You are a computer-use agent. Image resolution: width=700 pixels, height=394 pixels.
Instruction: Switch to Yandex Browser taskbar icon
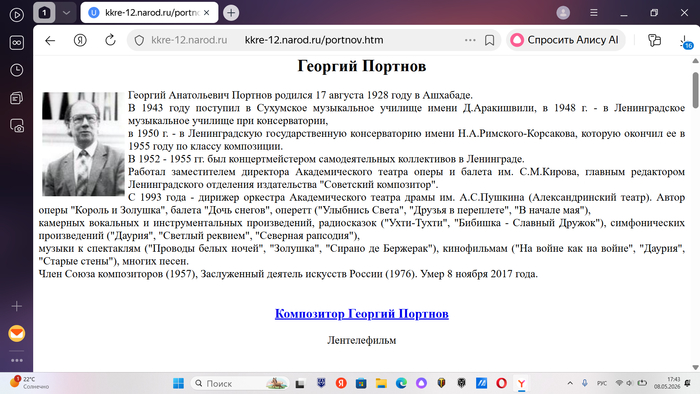point(521,383)
